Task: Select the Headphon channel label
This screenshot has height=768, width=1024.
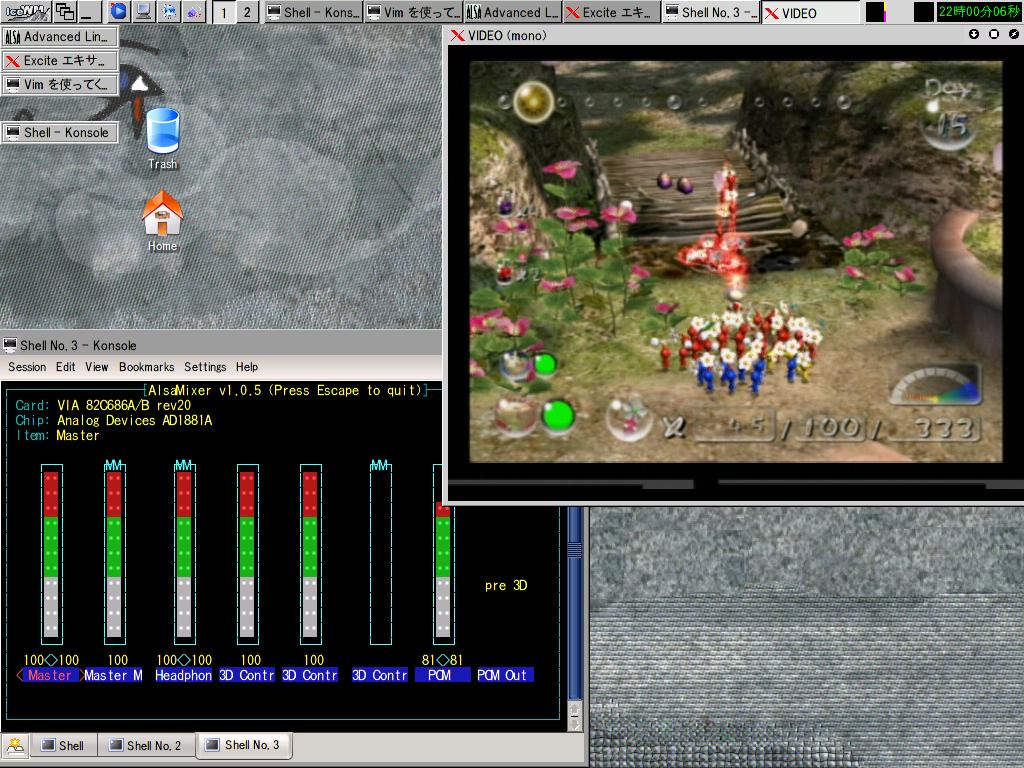Action: (184, 675)
